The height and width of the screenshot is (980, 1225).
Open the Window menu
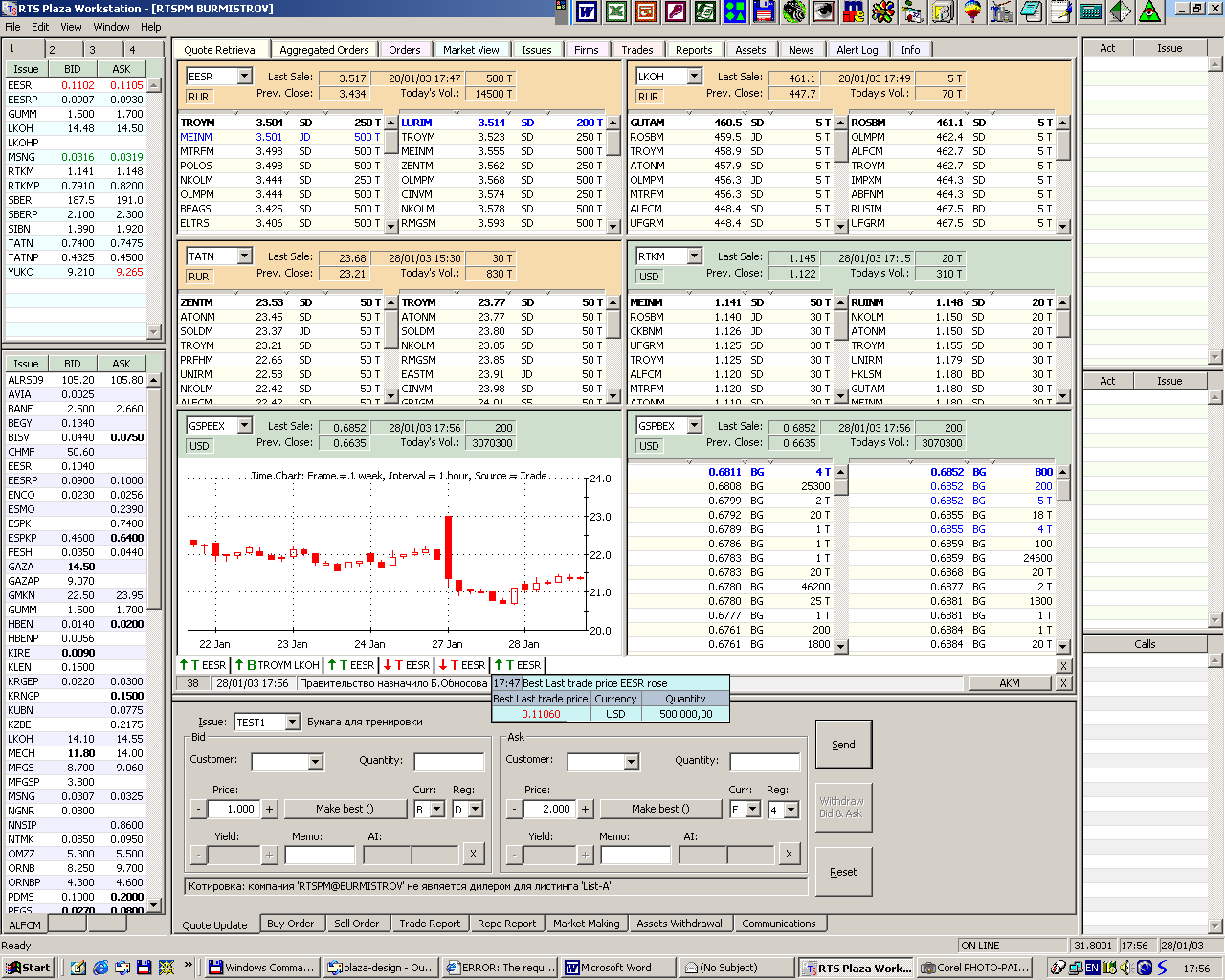pyautogui.click(x=111, y=27)
